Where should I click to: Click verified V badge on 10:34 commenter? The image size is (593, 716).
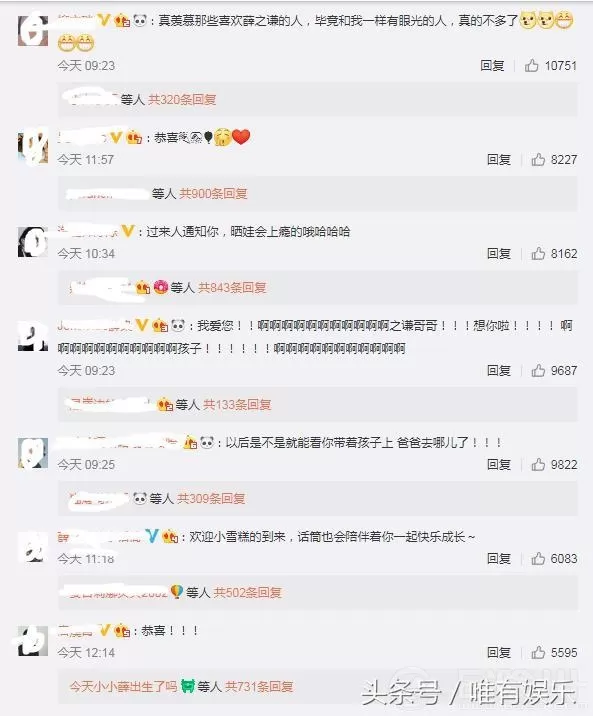pyautogui.click(x=128, y=231)
